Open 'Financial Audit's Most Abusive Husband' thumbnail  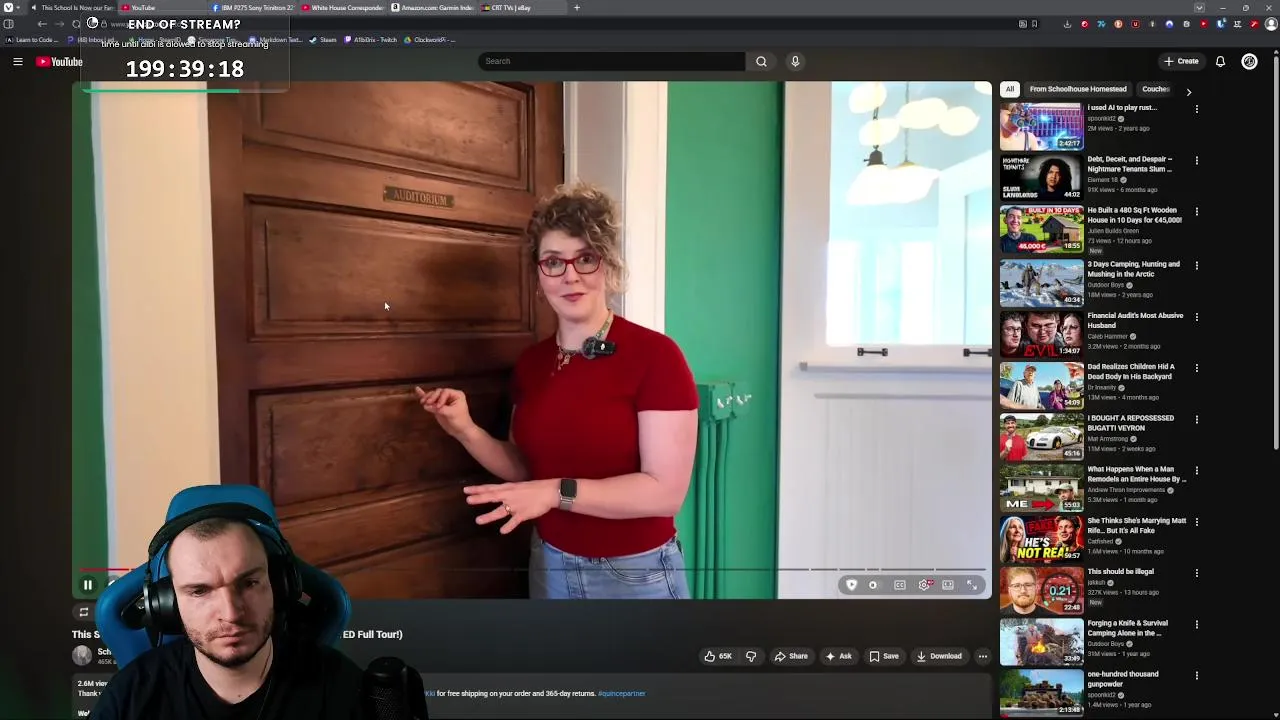point(1041,332)
